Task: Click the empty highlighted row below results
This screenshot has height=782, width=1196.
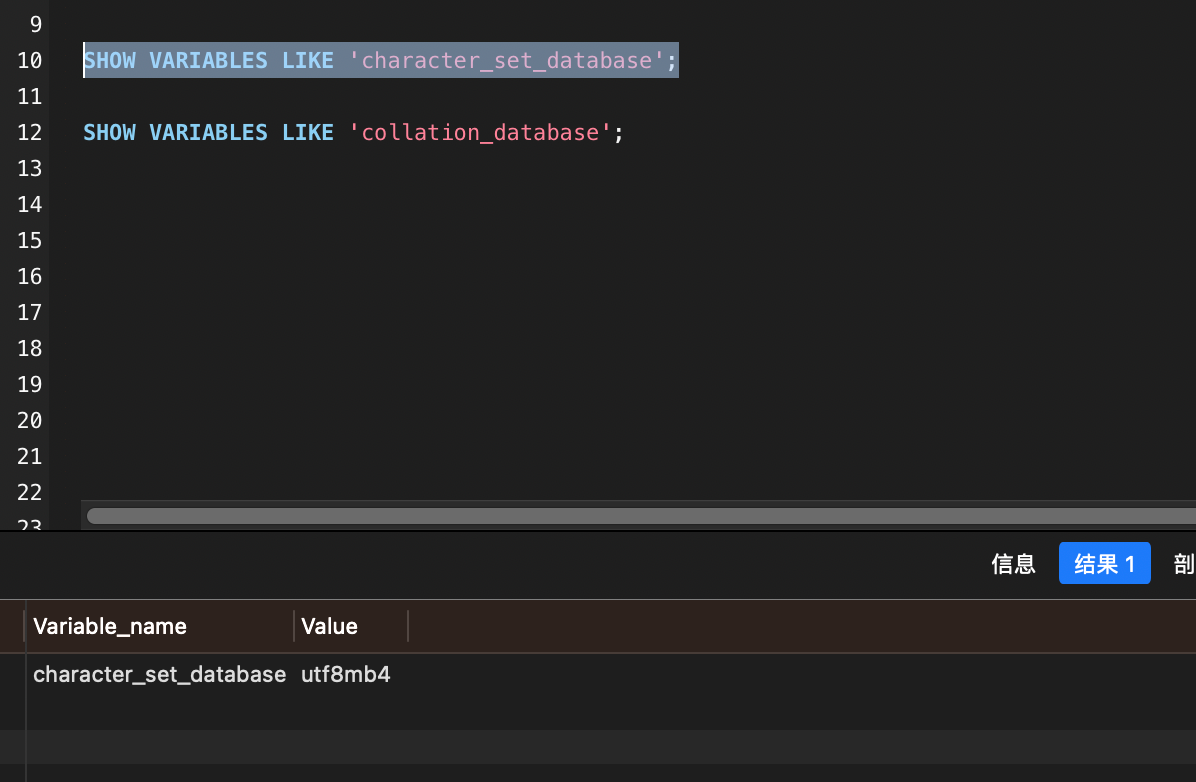Action: pos(600,747)
